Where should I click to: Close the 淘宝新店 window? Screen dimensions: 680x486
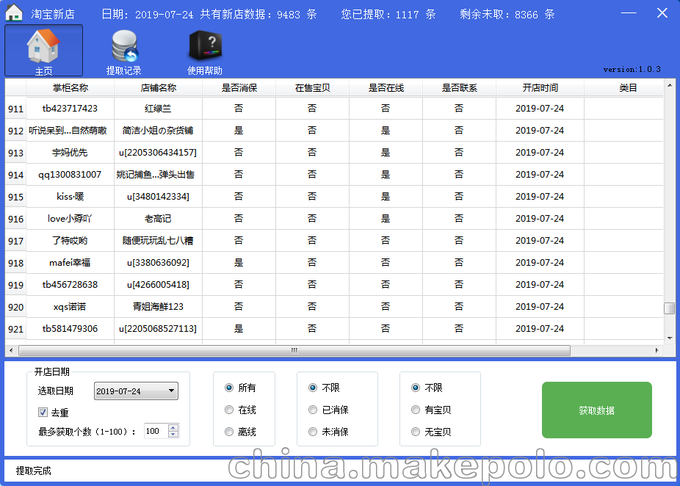(x=662, y=13)
